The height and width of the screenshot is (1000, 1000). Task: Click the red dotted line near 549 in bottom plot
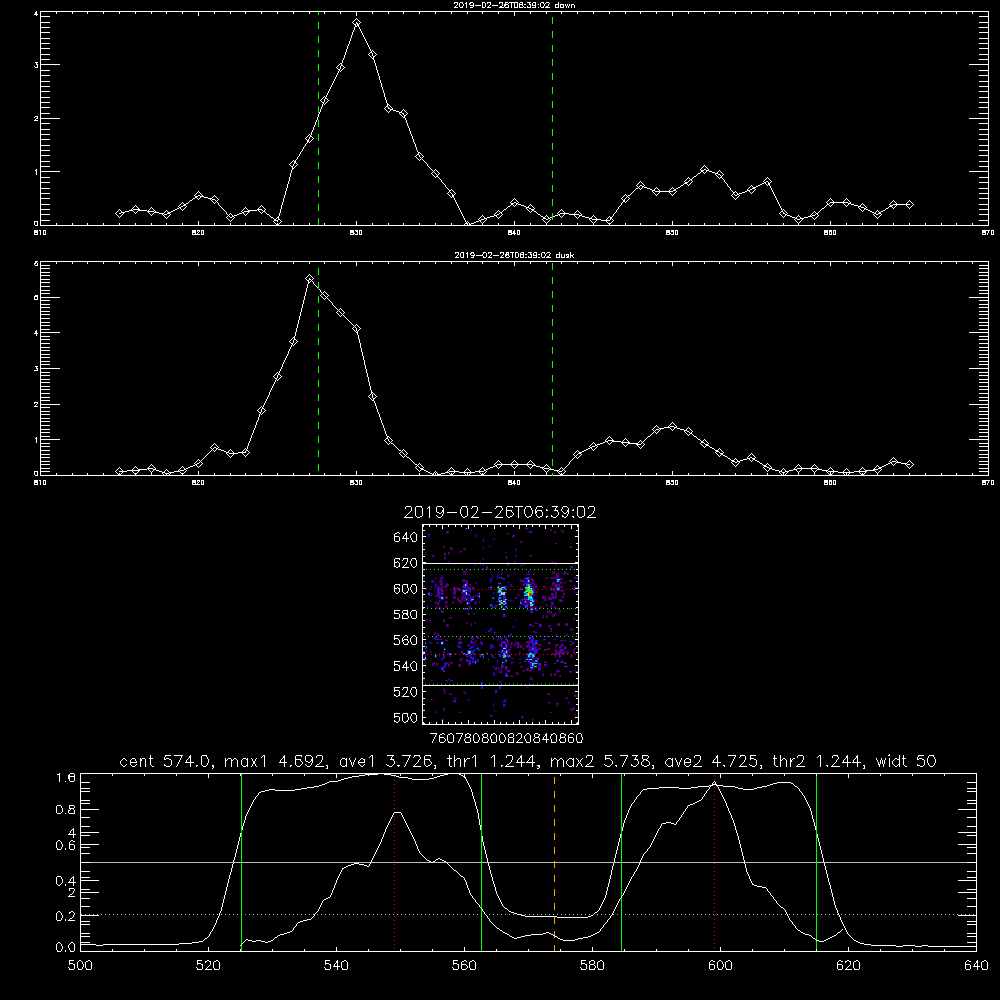pos(395,862)
